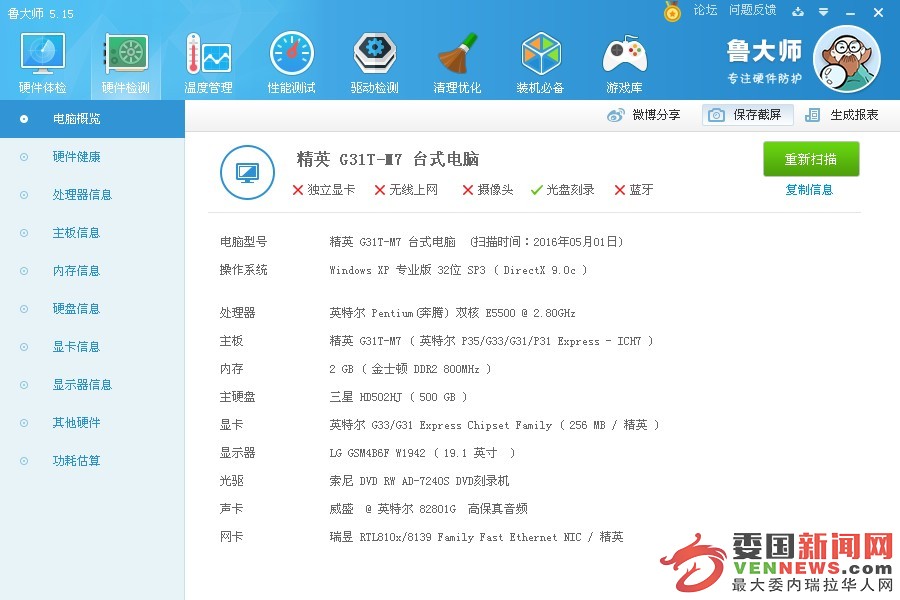This screenshot has height=600, width=900.
Task: Click optical drive value 索尼 DVD RW AD-7240S
Action: coord(419,481)
